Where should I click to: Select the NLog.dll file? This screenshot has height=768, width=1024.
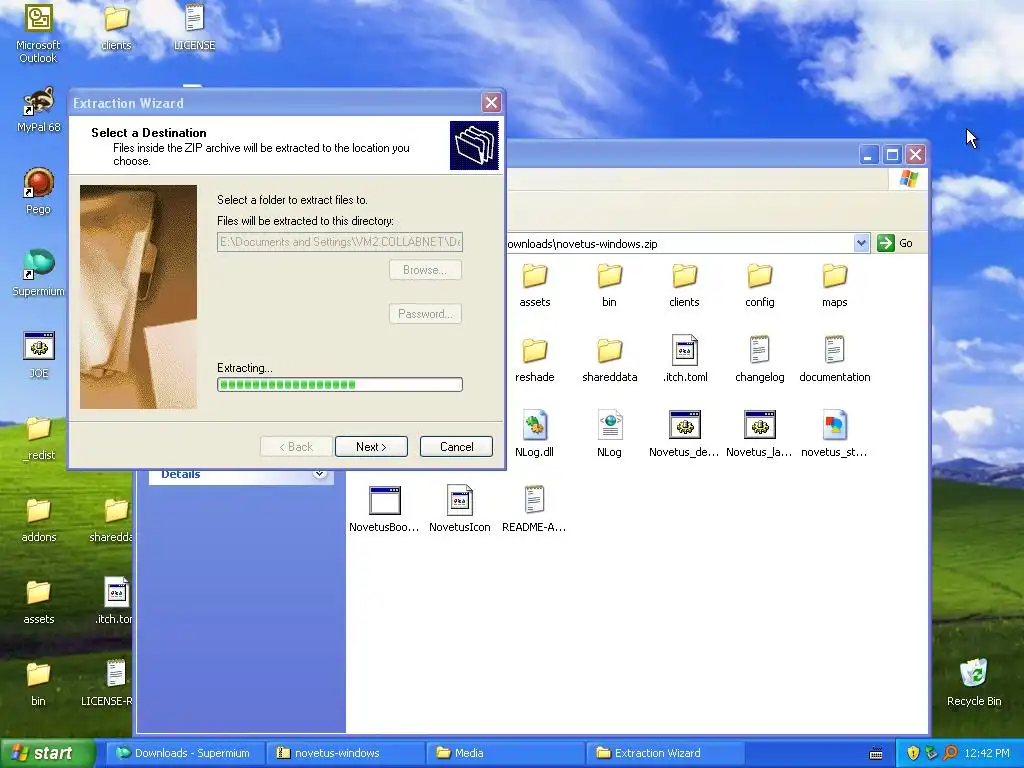click(x=534, y=434)
